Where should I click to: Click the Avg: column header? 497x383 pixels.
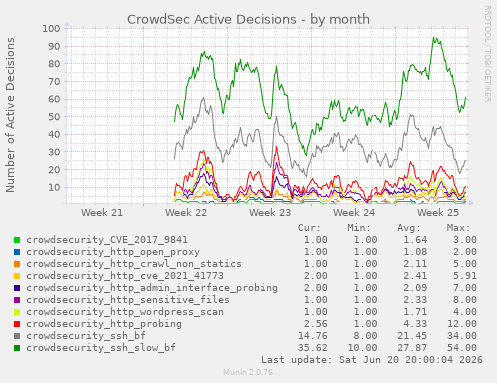point(409,228)
